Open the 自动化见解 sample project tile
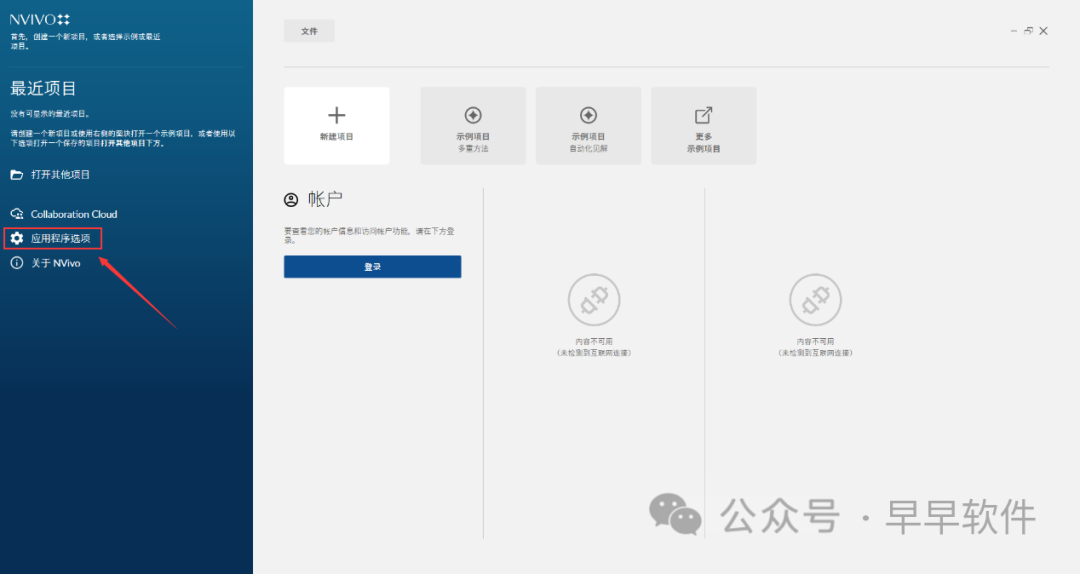This screenshot has width=1080, height=574. (x=588, y=125)
